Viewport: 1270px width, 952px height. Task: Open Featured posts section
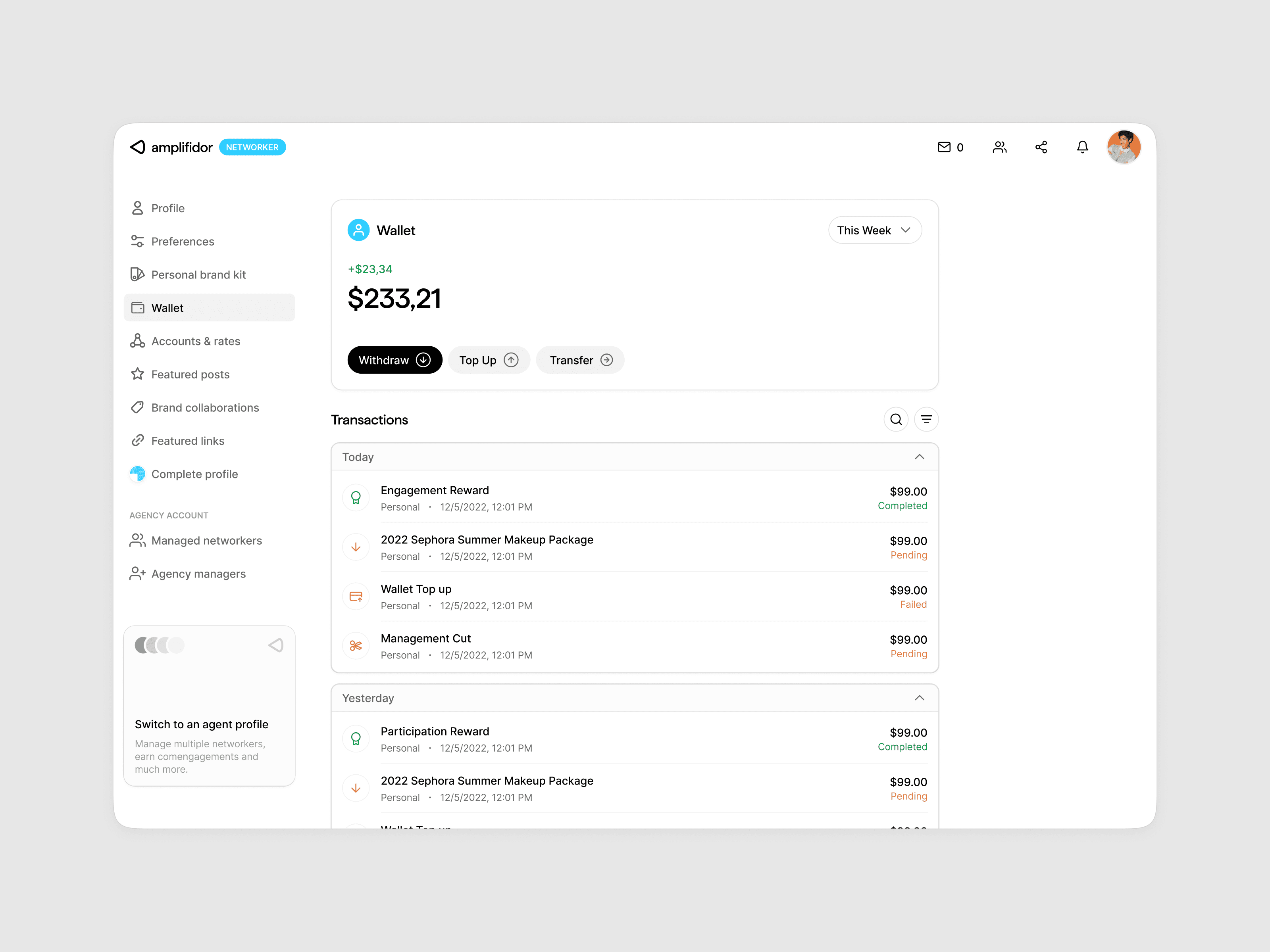(x=209, y=375)
